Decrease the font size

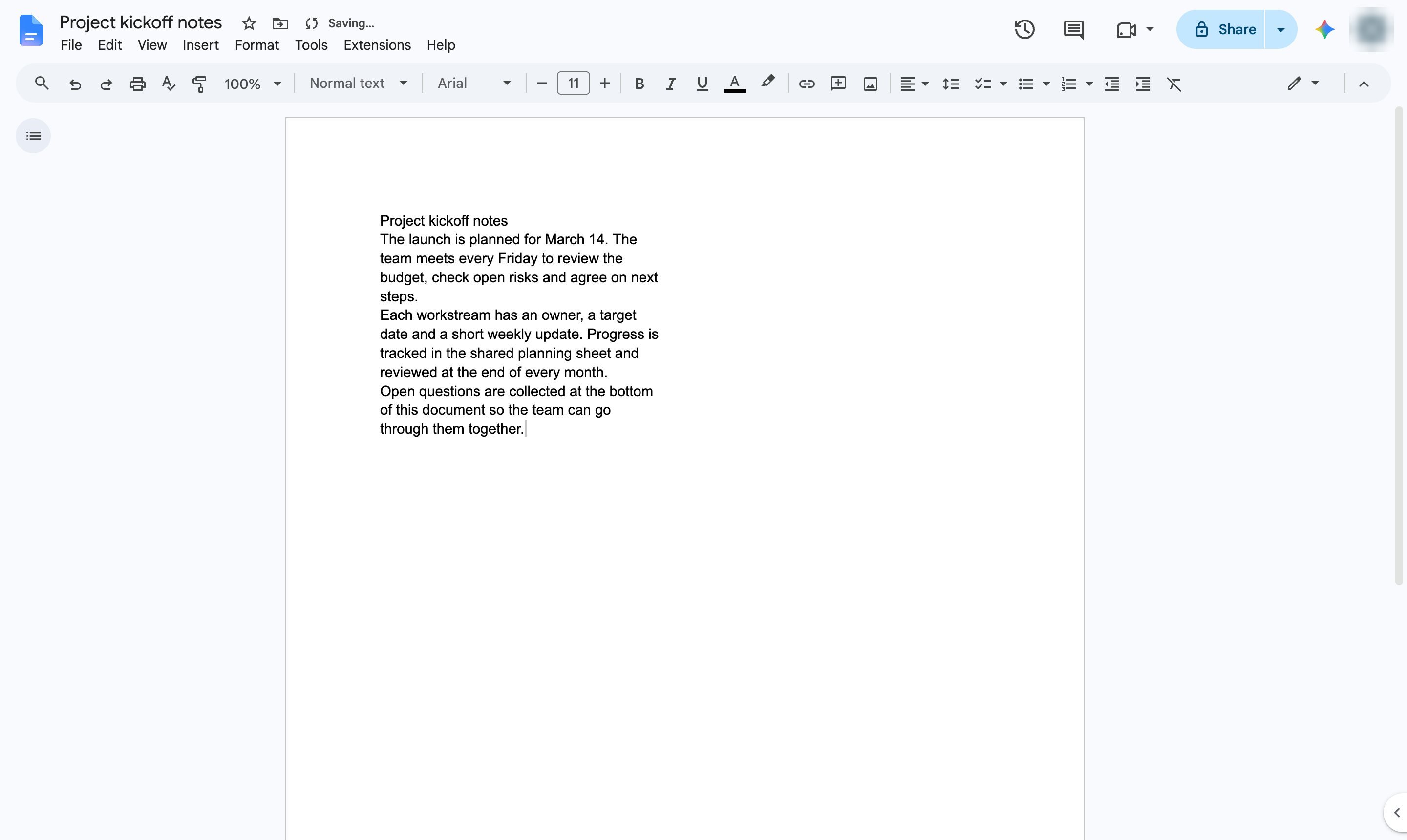(x=542, y=84)
